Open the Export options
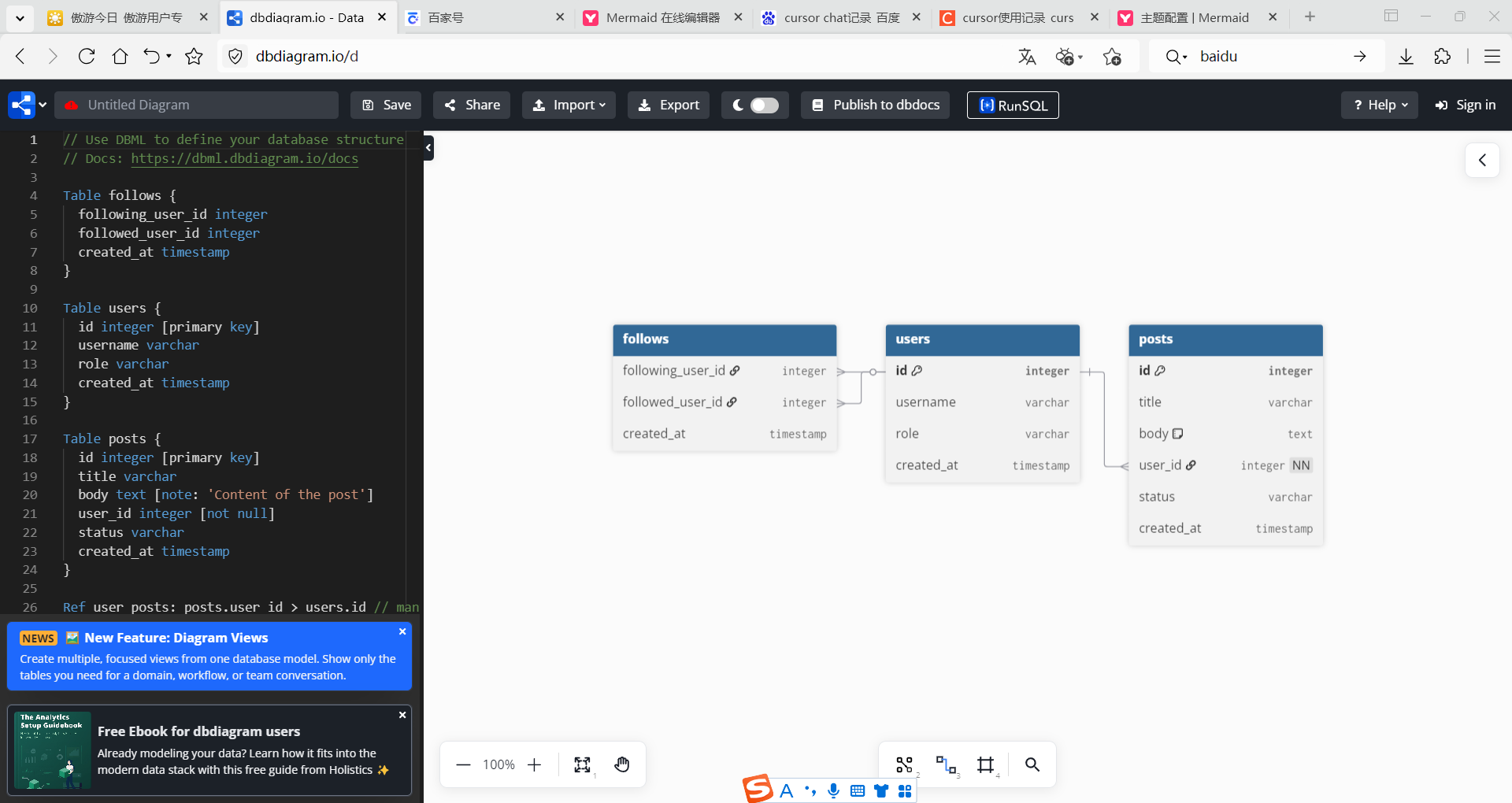1512x803 pixels. 669,105
